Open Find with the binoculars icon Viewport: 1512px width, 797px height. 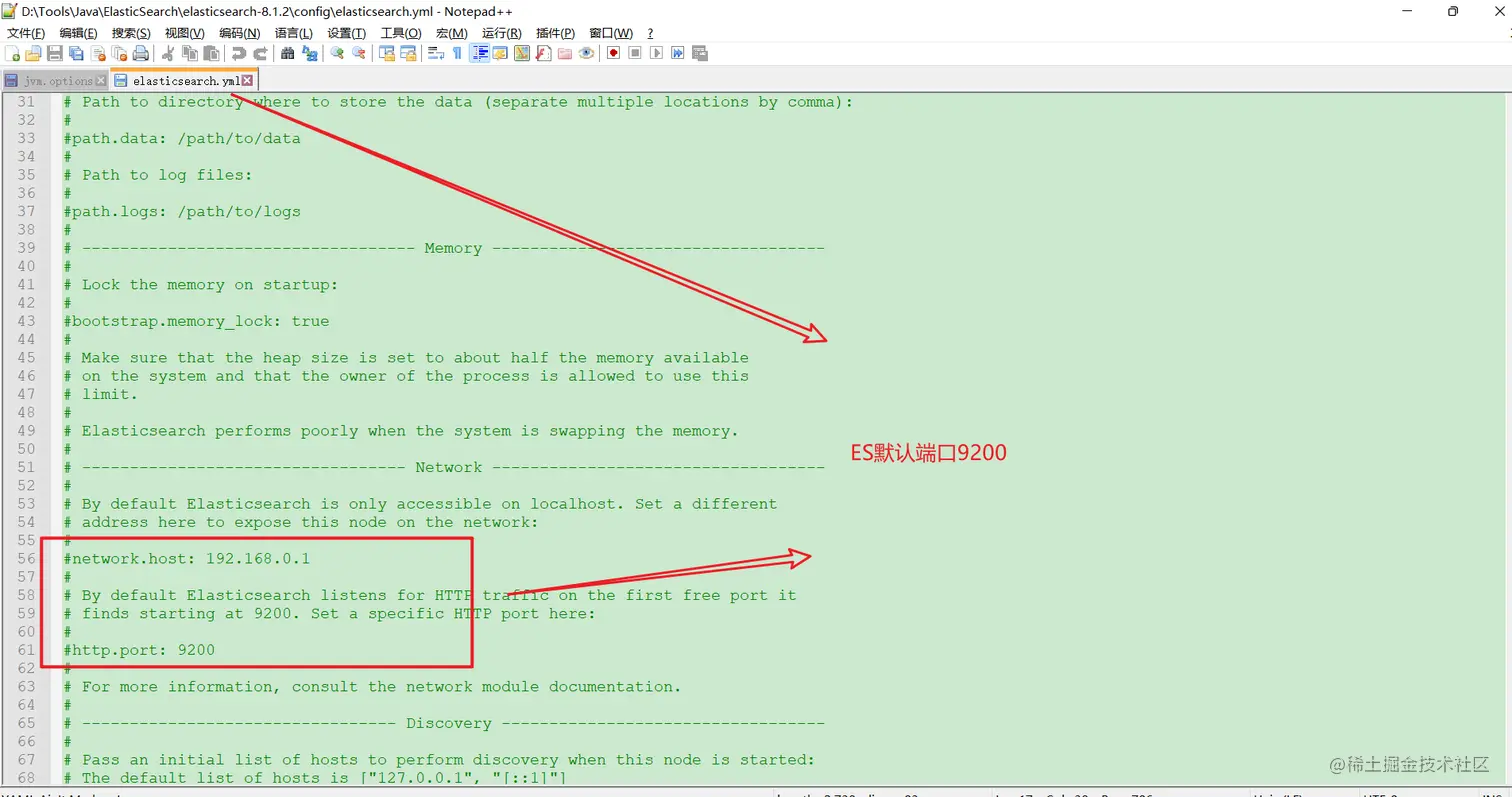click(287, 53)
